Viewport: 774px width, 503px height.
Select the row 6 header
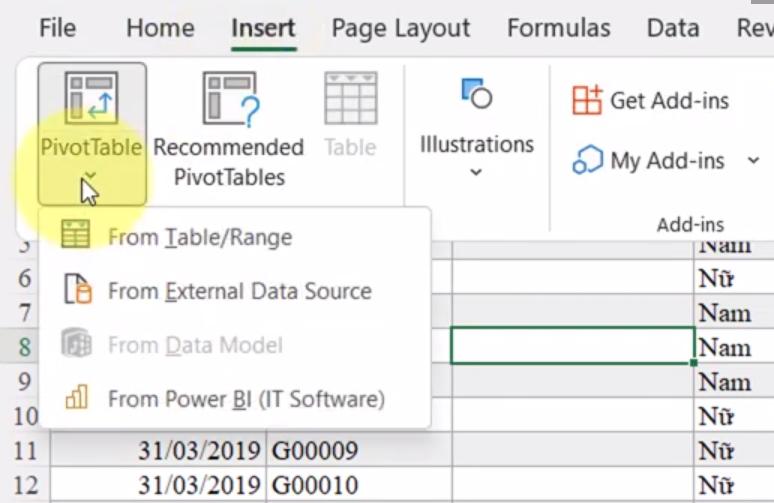coord(25,278)
